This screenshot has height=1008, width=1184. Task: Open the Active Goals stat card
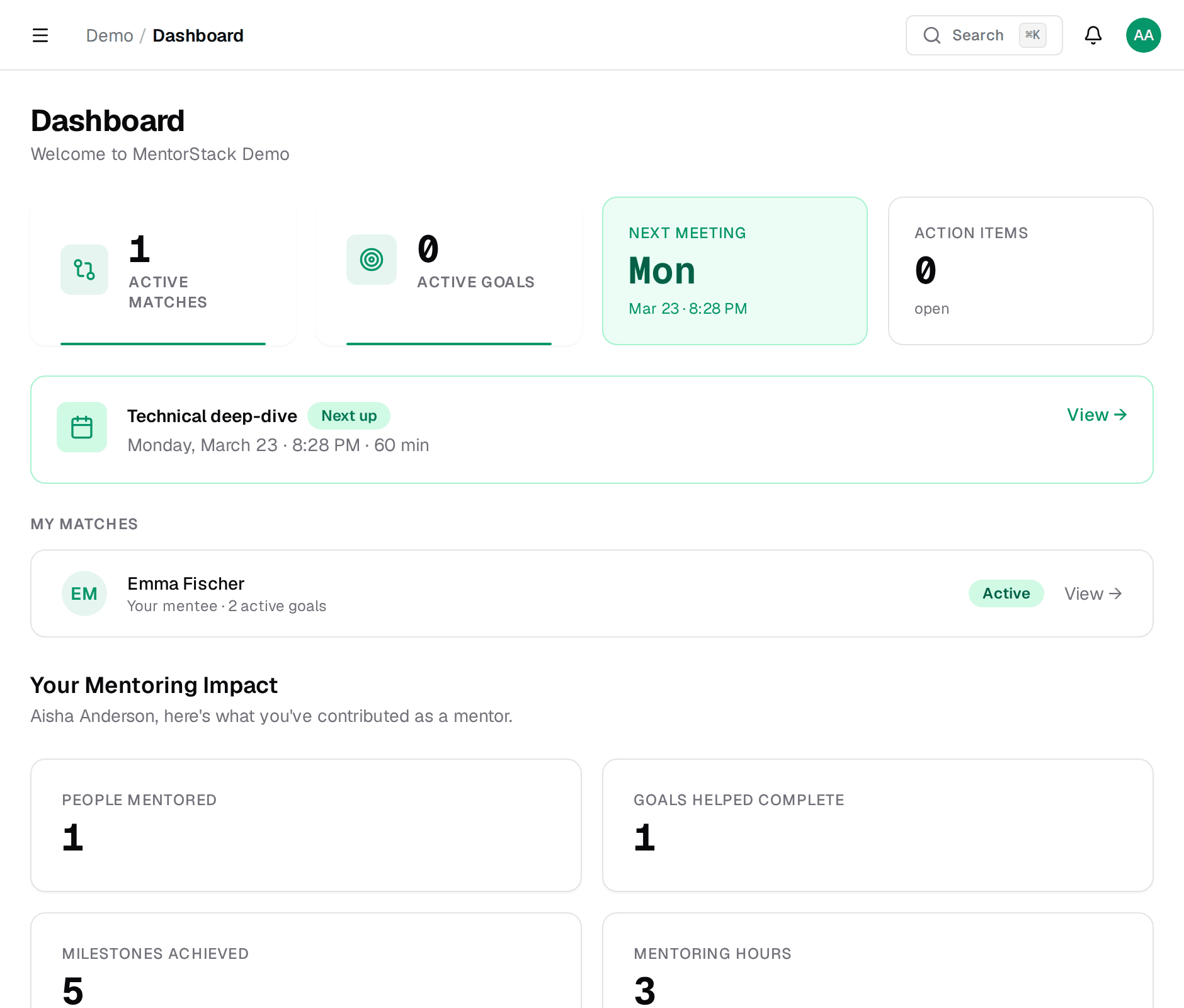pos(449,271)
